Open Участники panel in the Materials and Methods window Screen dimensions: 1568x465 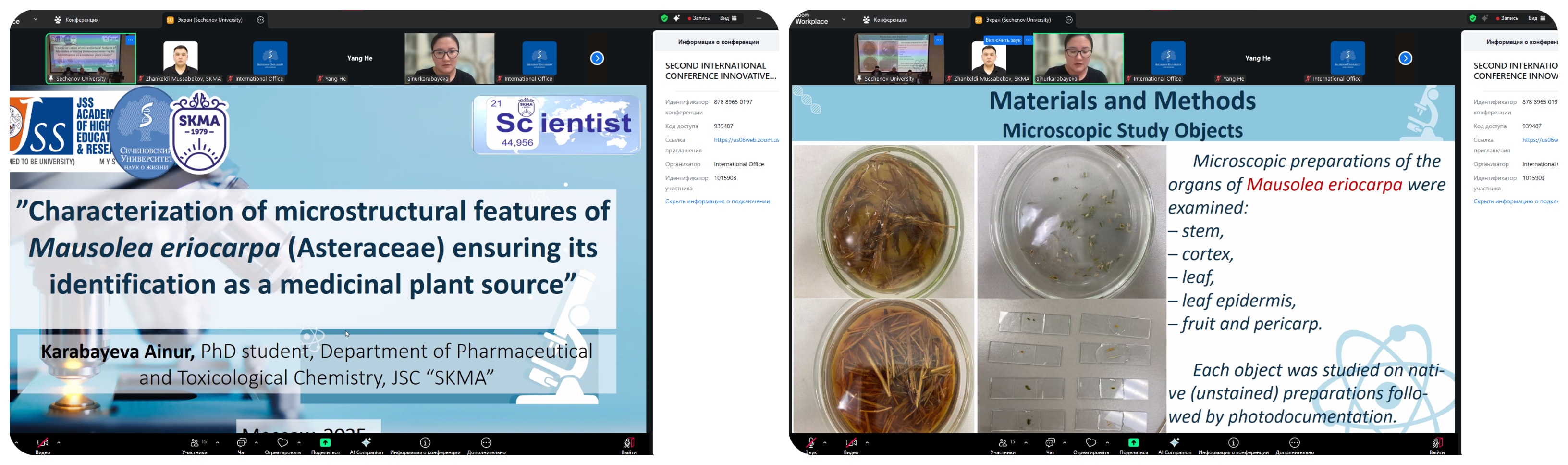[1003, 443]
